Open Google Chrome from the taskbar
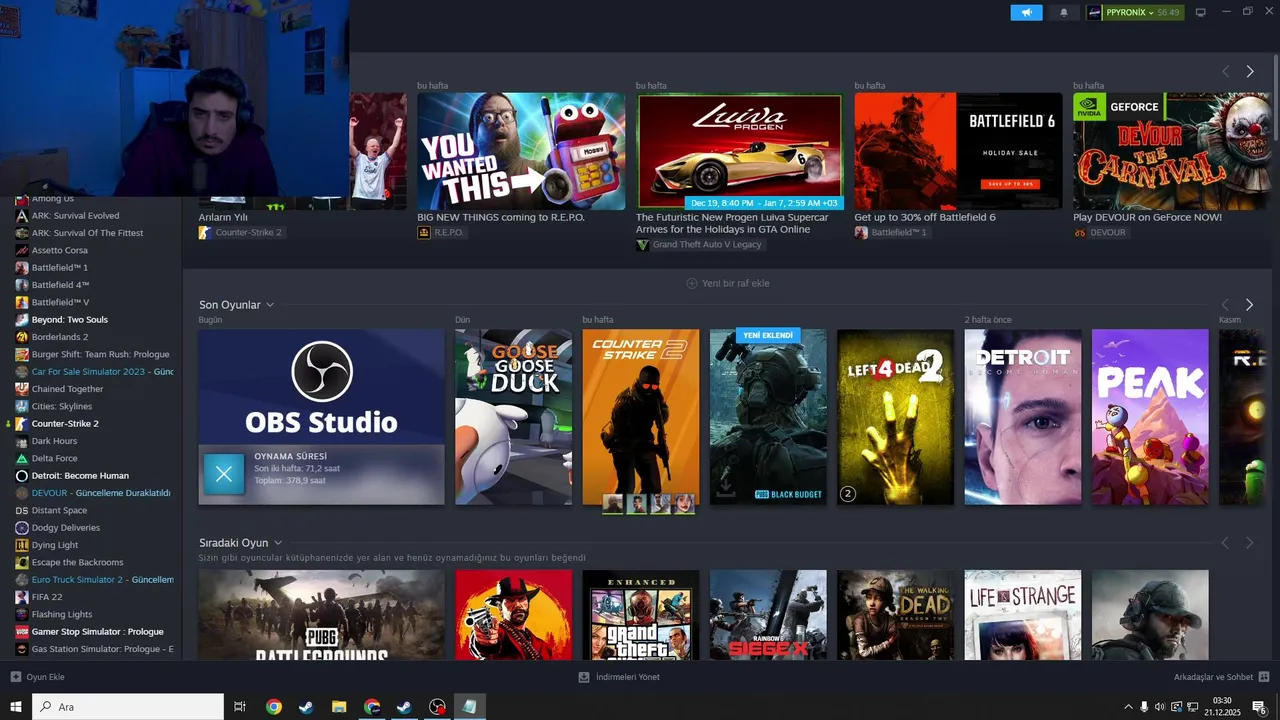Screen dimensions: 1280x720 (273, 707)
